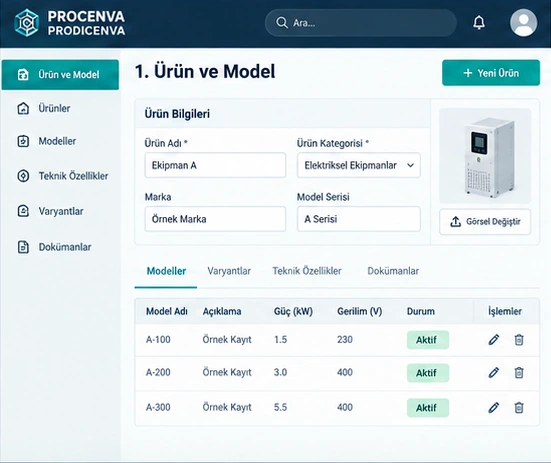Delete the A-200 model row

tap(519, 372)
